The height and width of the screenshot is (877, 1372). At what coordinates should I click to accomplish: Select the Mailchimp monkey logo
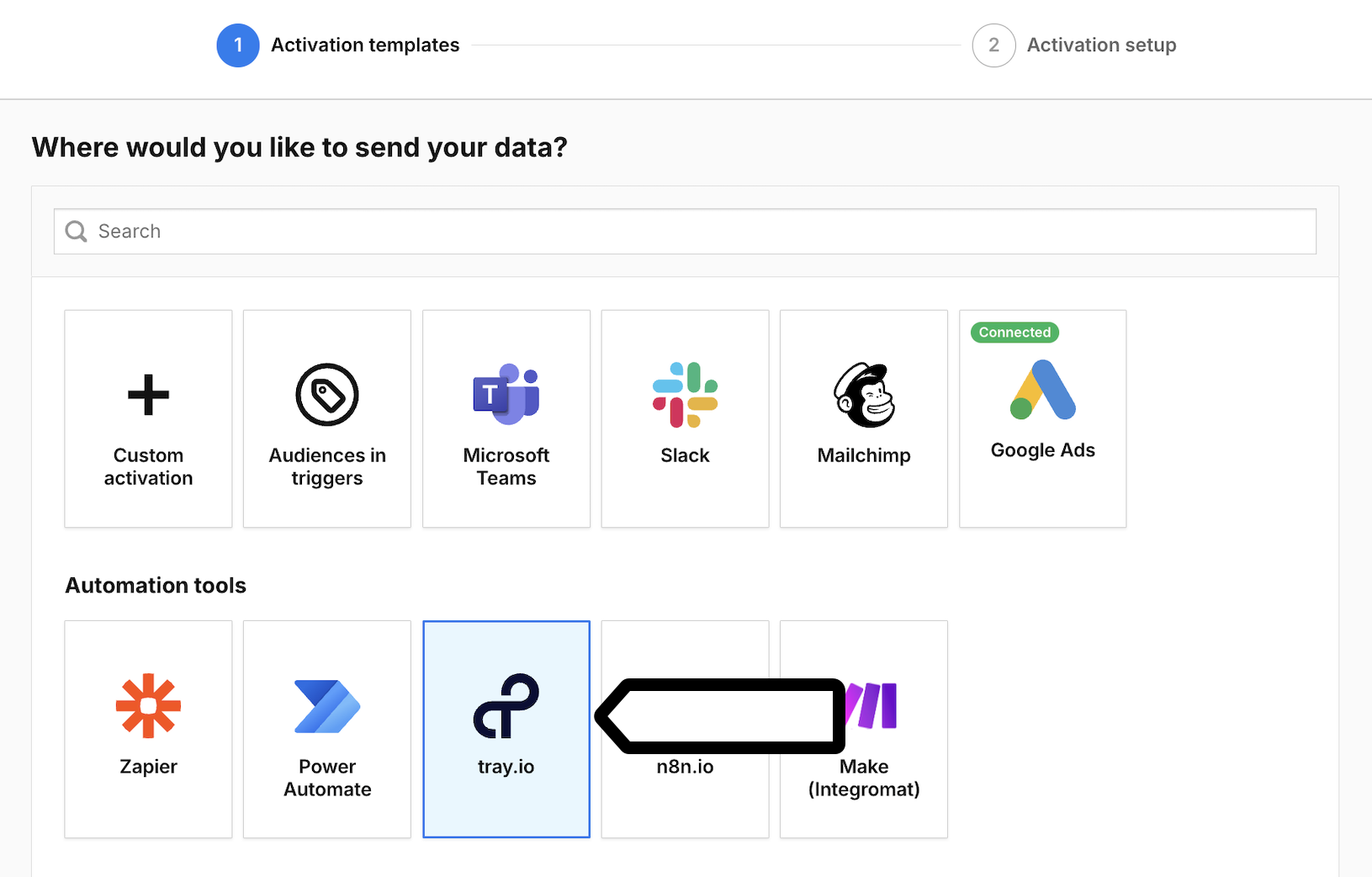[864, 395]
